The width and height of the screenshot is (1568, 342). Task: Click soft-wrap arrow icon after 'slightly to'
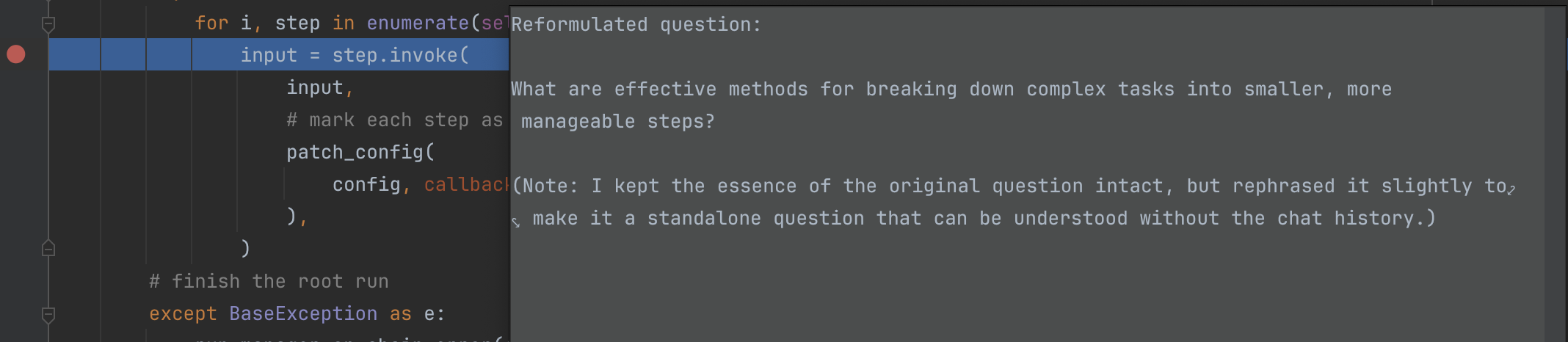(x=1511, y=189)
